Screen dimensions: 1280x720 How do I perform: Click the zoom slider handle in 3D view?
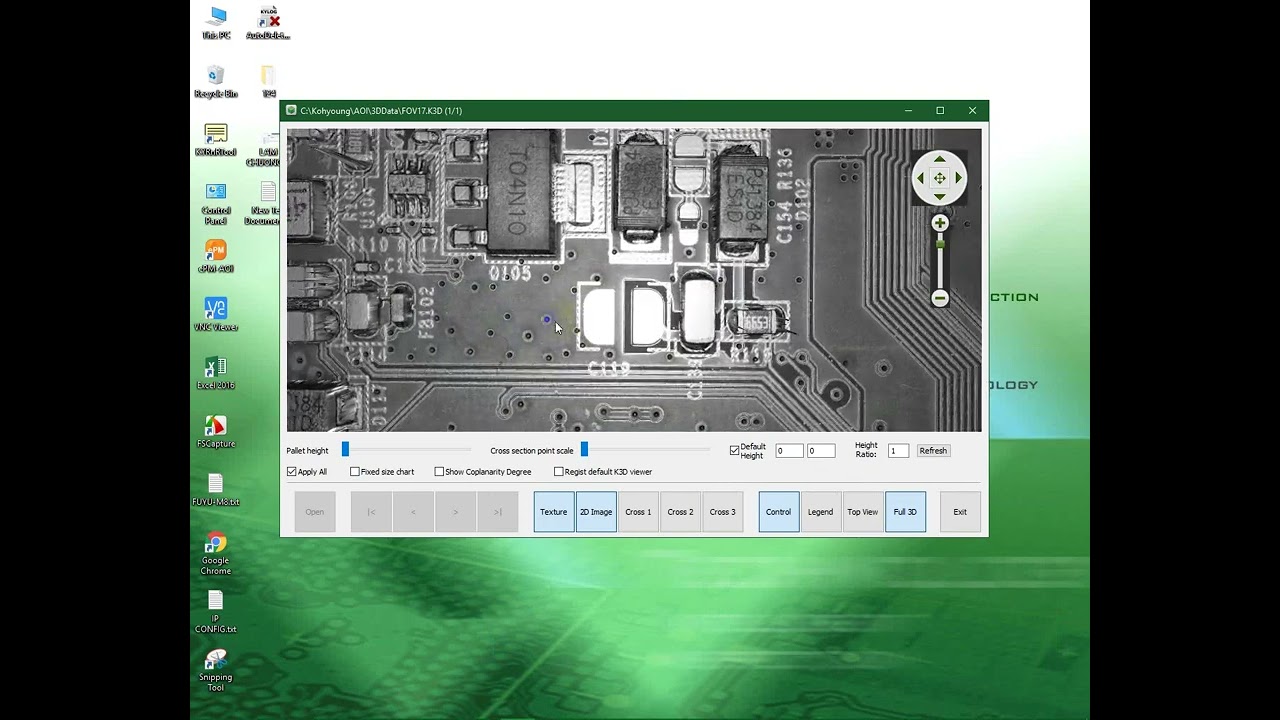point(940,243)
